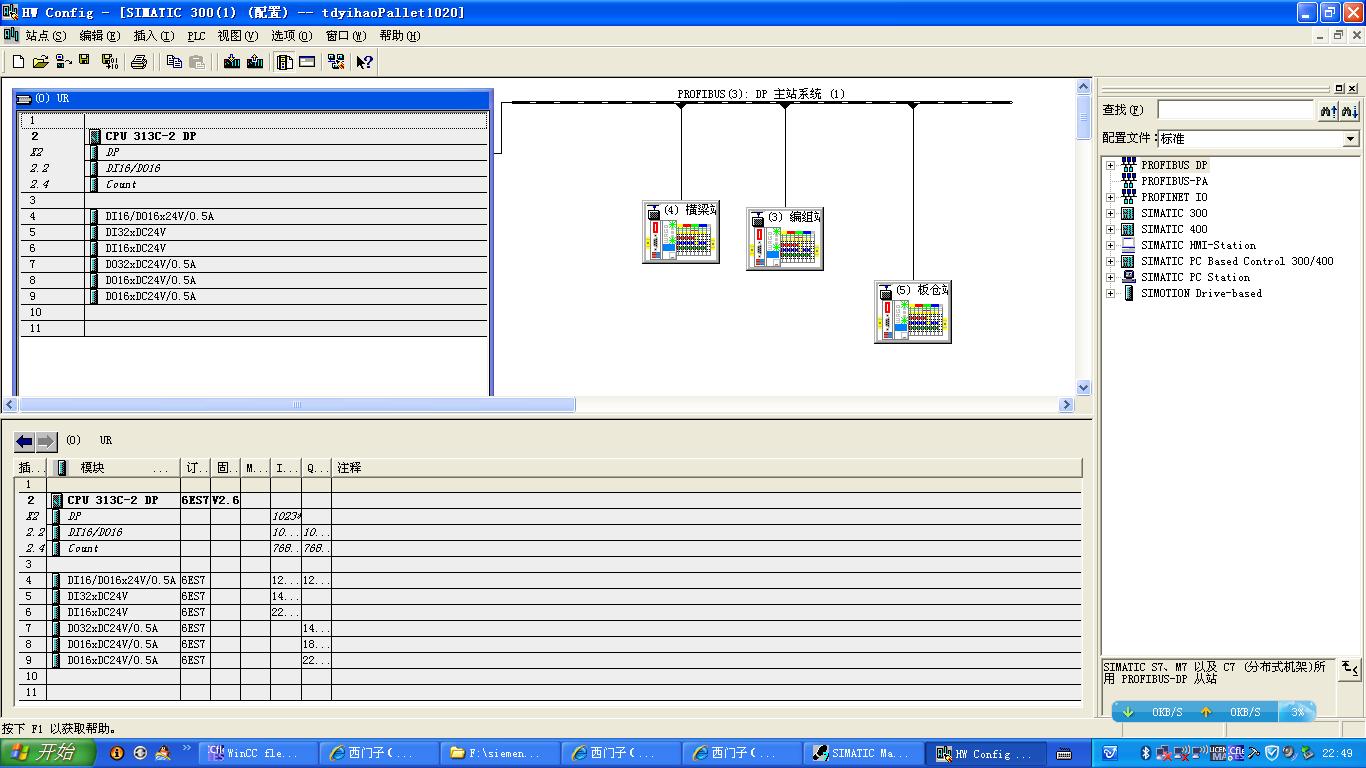This screenshot has width=1366, height=768.
Task: Click the search-up binoculars button in catalog
Action: tap(1328, 110)
